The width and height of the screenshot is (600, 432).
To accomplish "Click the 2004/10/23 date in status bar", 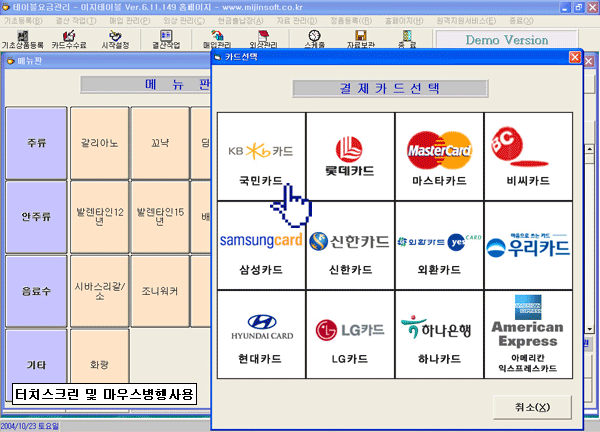I will (x=29, y=426).
